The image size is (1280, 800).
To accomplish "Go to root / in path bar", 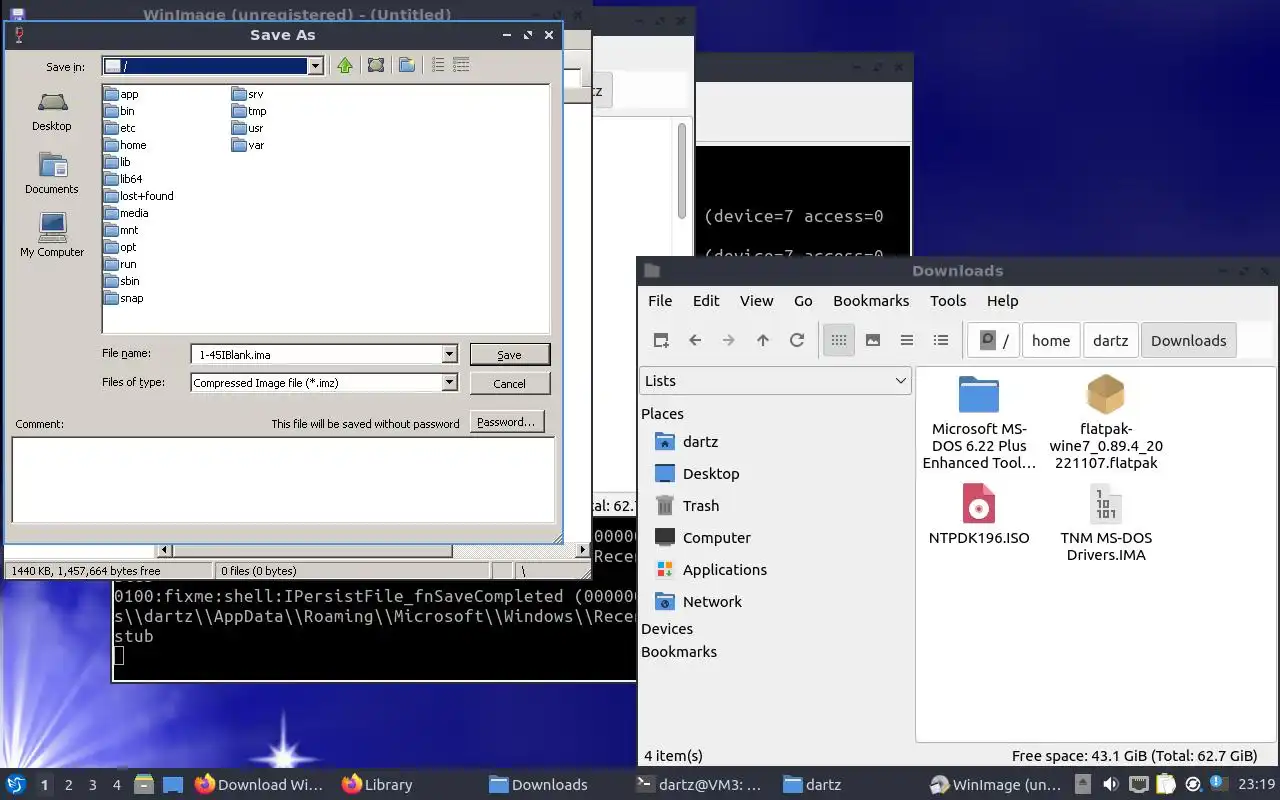I will 994,340.
